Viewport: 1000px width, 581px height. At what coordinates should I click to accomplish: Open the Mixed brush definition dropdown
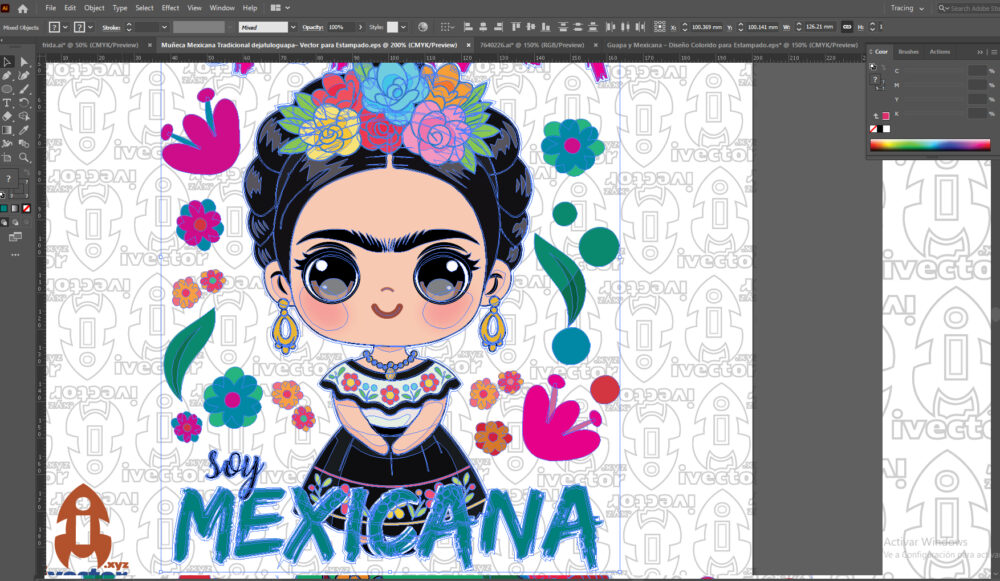[x=293, y=27]
